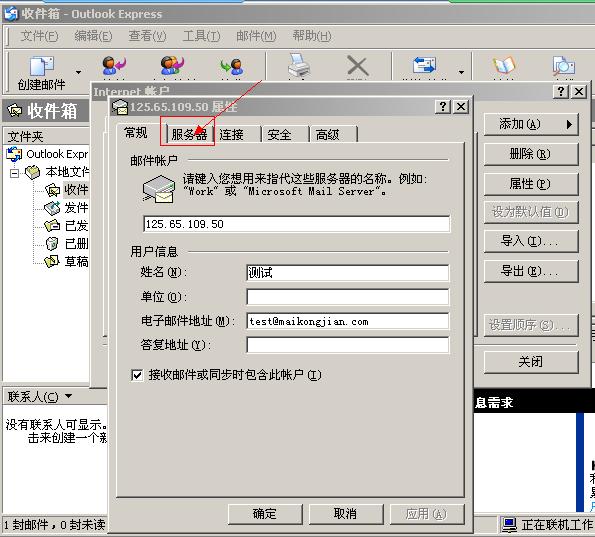
Task: Click the Reply toolbar icon
Action: tap(114, 66)
